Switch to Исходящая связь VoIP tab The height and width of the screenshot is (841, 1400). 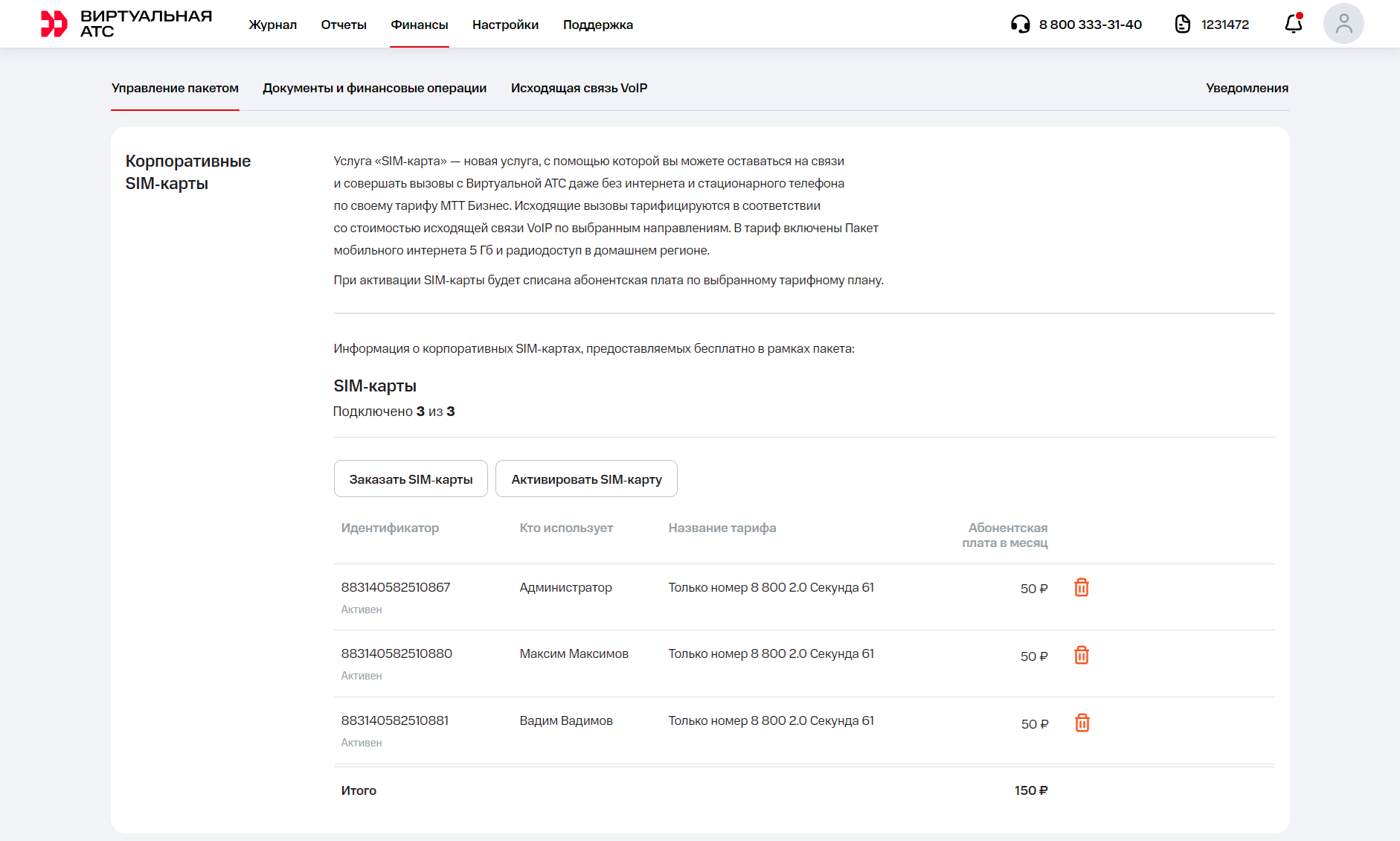(x=579, y=88)
